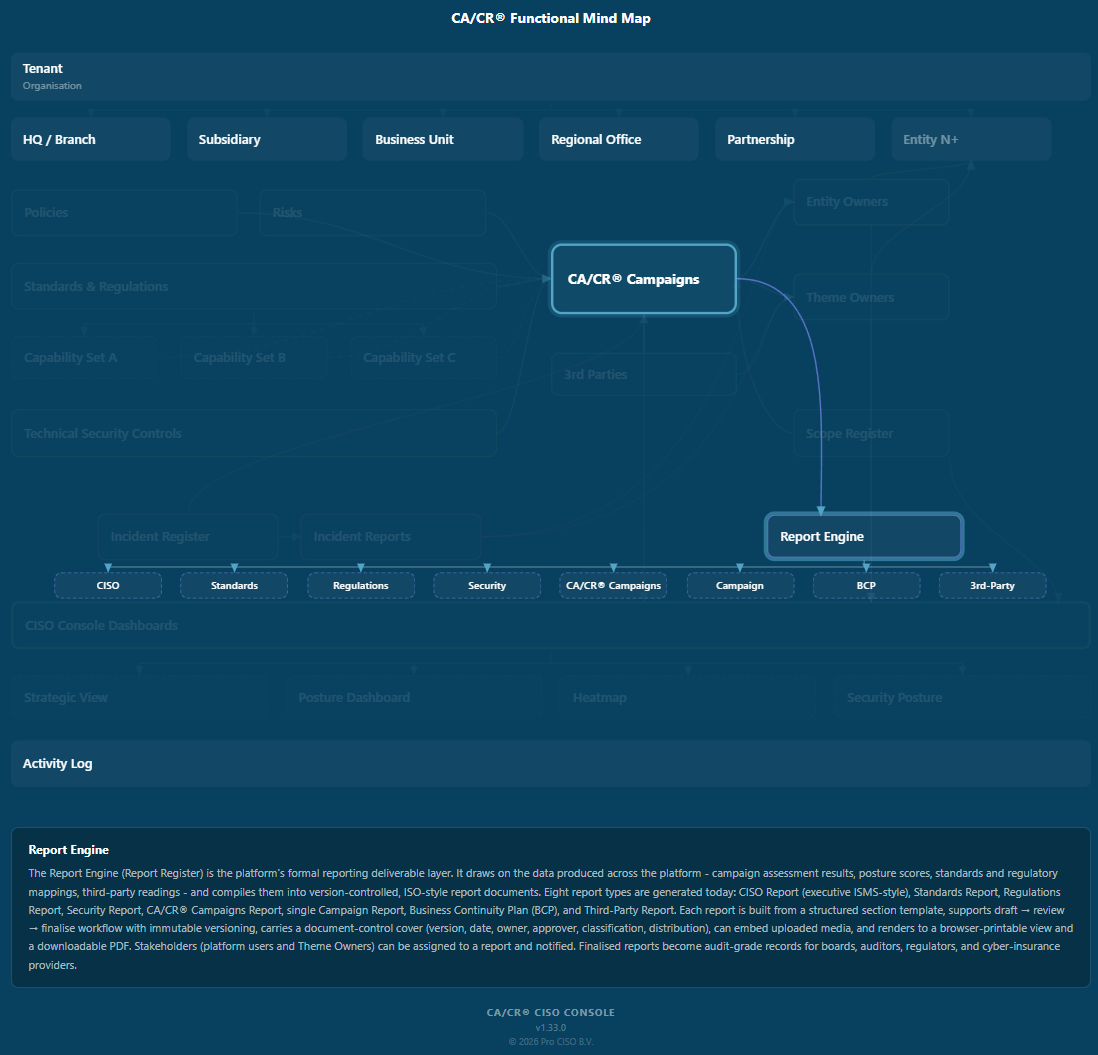Open the HQ / Branch entity node

pos(91,139)
